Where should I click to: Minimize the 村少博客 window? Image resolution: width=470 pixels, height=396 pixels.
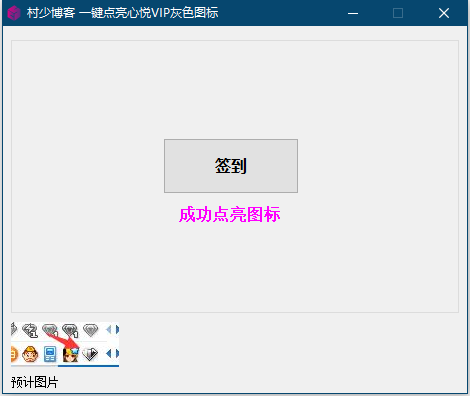353,13
